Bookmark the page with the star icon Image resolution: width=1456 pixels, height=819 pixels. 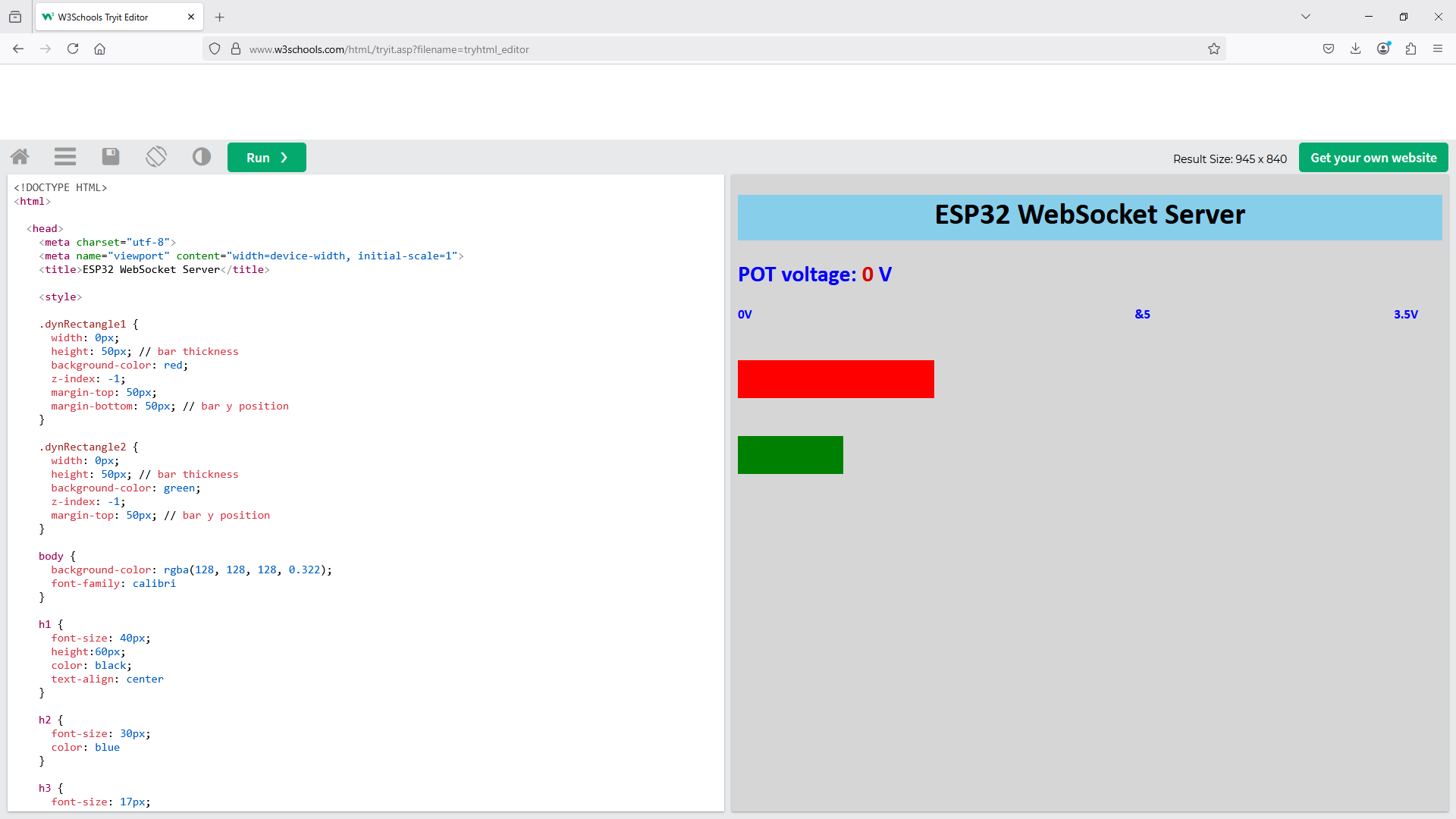(1214, 49)
